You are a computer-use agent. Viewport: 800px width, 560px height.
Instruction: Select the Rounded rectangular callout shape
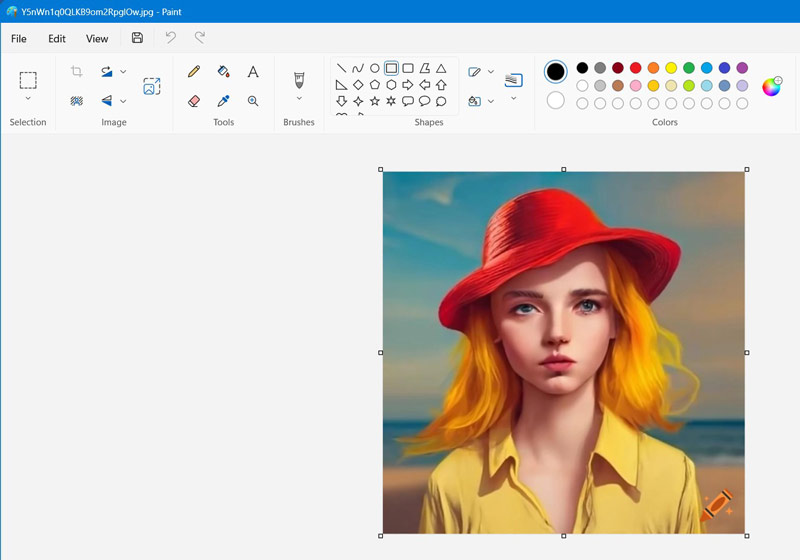[408, 101]
